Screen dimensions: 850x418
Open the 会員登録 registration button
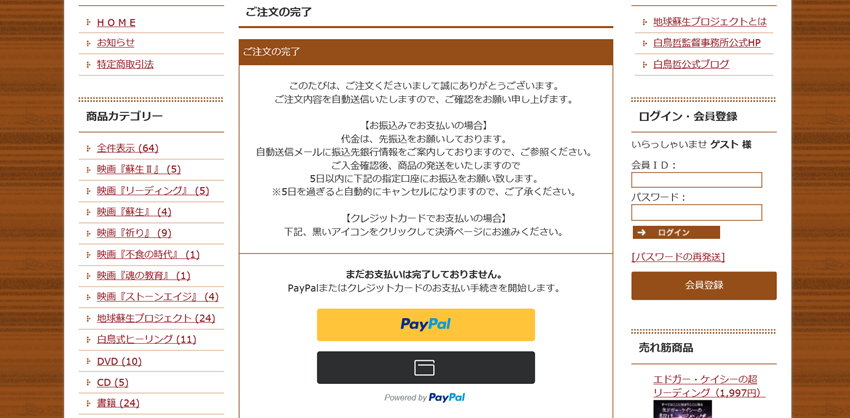[x=704, y=286]
